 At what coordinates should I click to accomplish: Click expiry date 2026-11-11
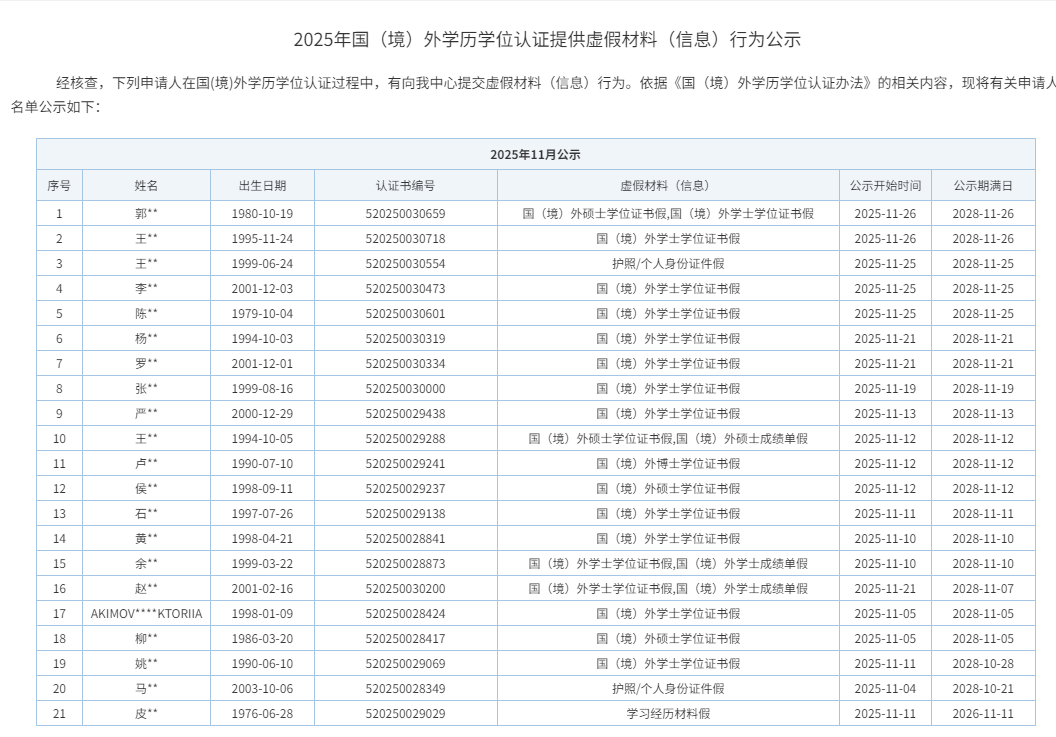pyautogui.click(x=982, y=713)
